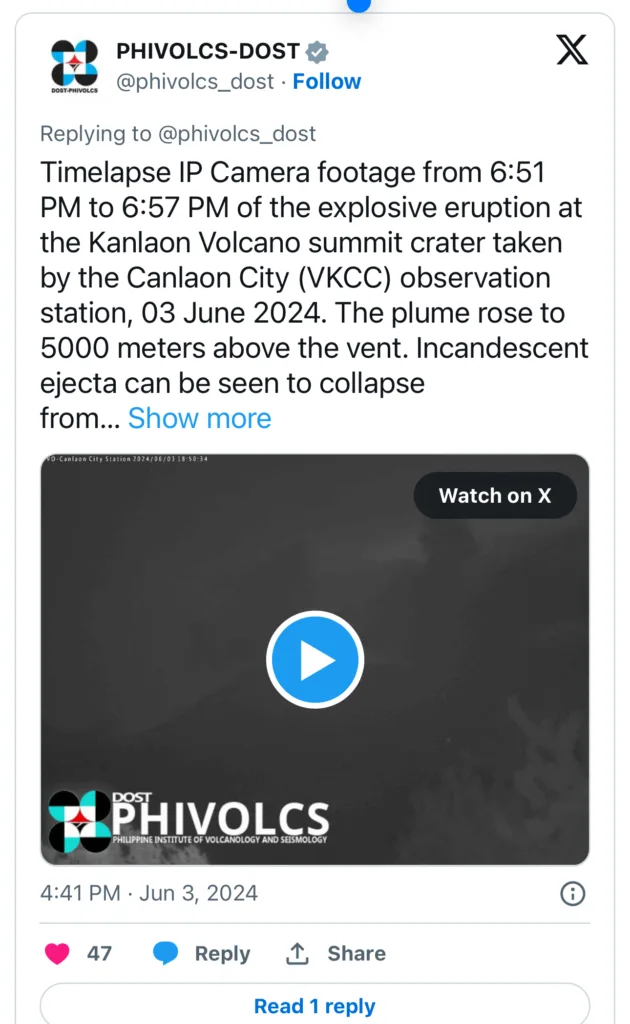630x1024 pixels.
Task: Click the Share text label
Action: 356,953
